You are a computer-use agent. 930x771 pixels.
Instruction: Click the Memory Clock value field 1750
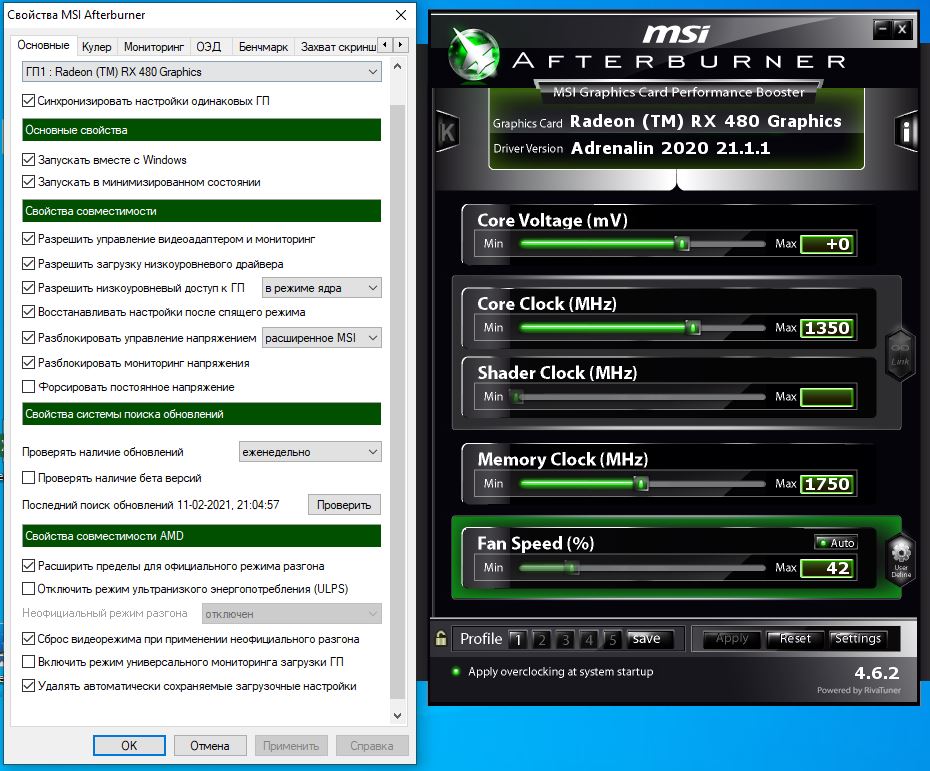pos(827,484)
